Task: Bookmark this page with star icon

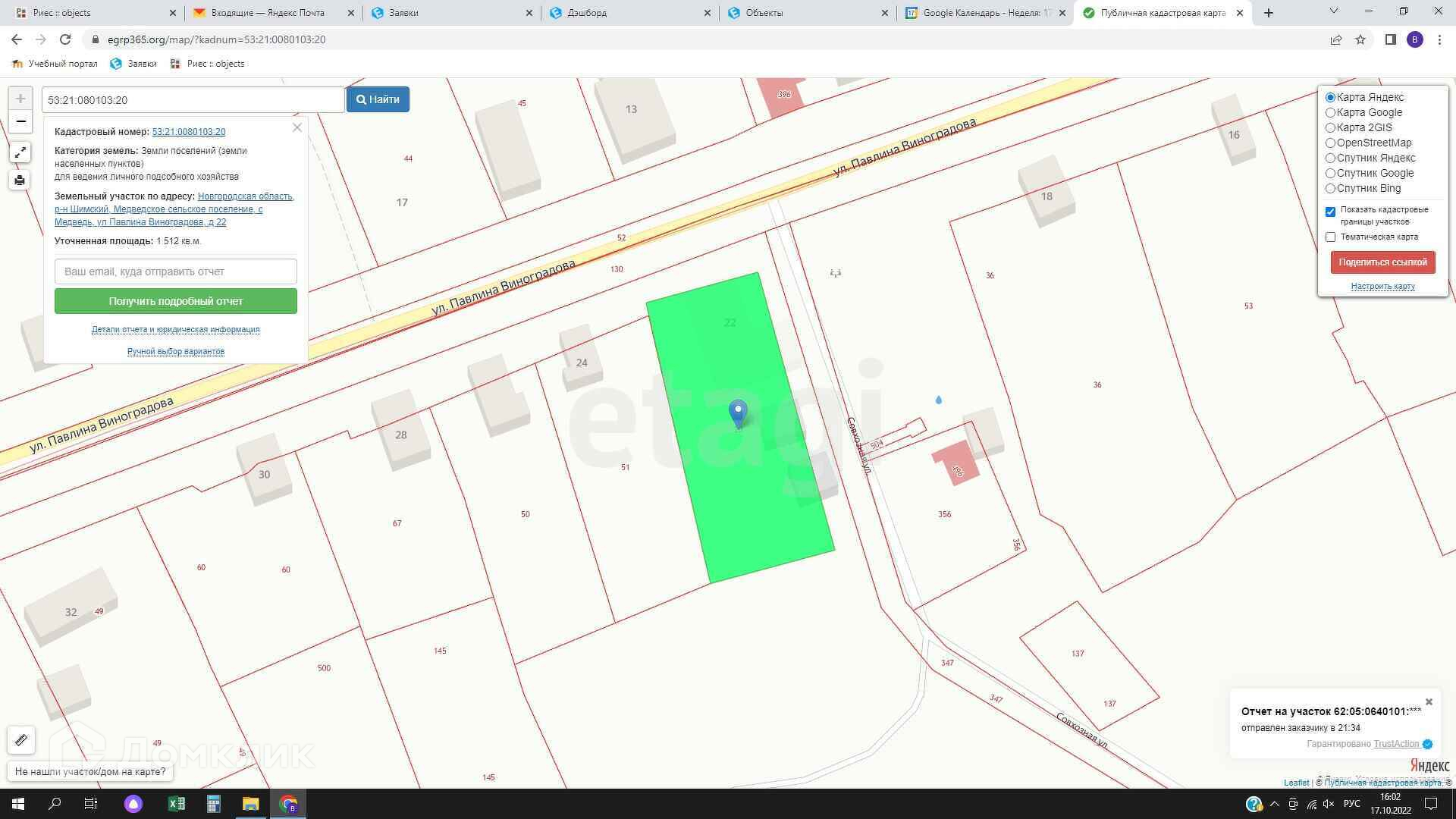Action: point(1360,39)
